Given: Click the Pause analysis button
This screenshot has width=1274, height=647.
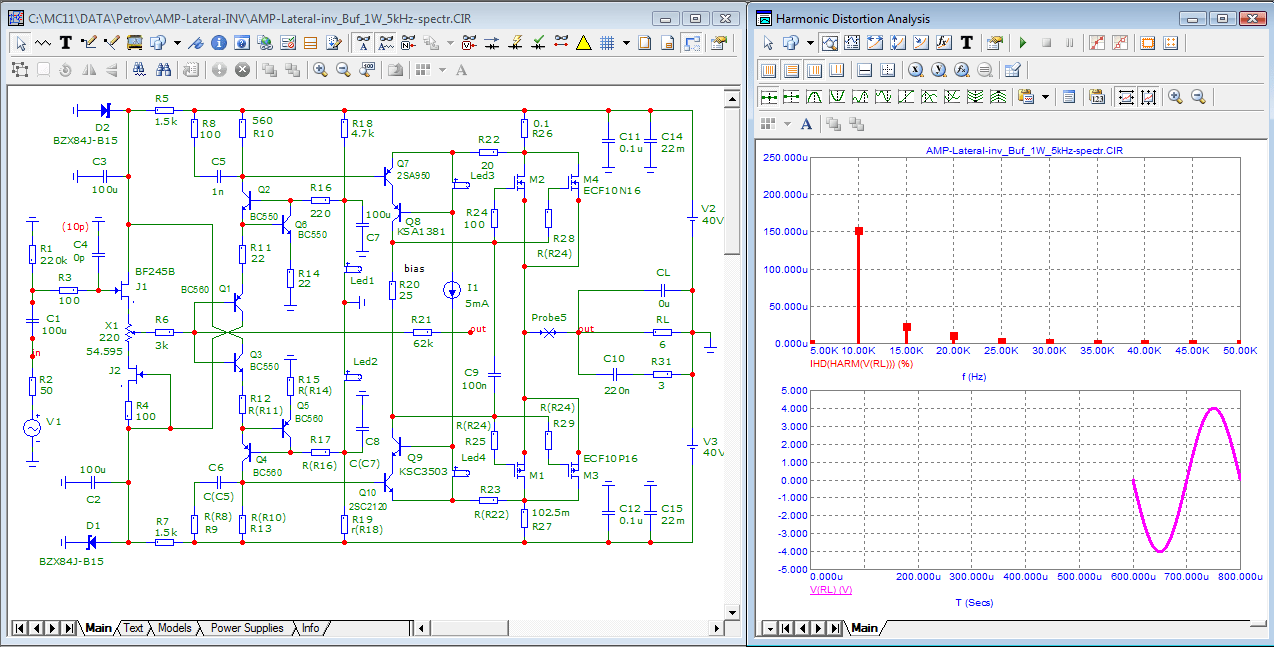Looking at the screenshot, I should (x=1069, y=43).
